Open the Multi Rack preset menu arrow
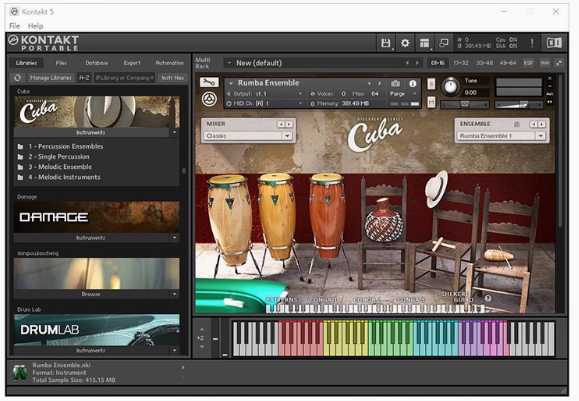This screenshot has height=401, width=579. pos(229,63)
